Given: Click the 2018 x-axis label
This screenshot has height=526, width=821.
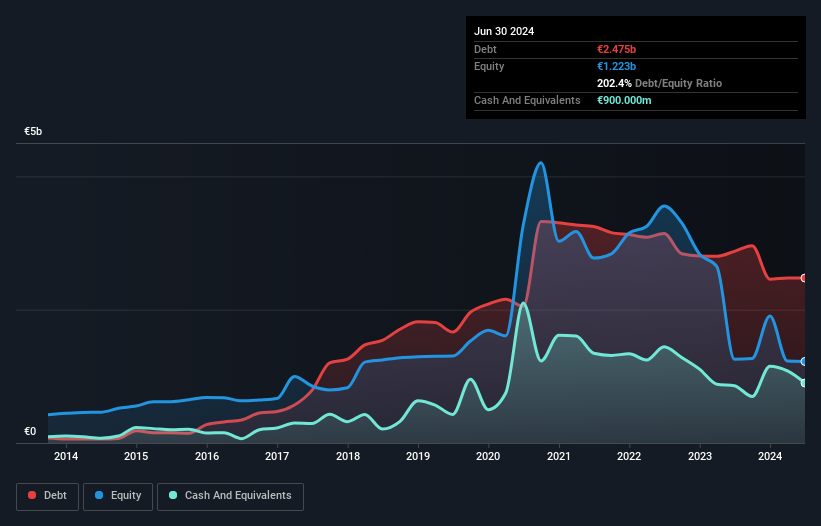Looking at the screenshot, I should coord(348,456).
